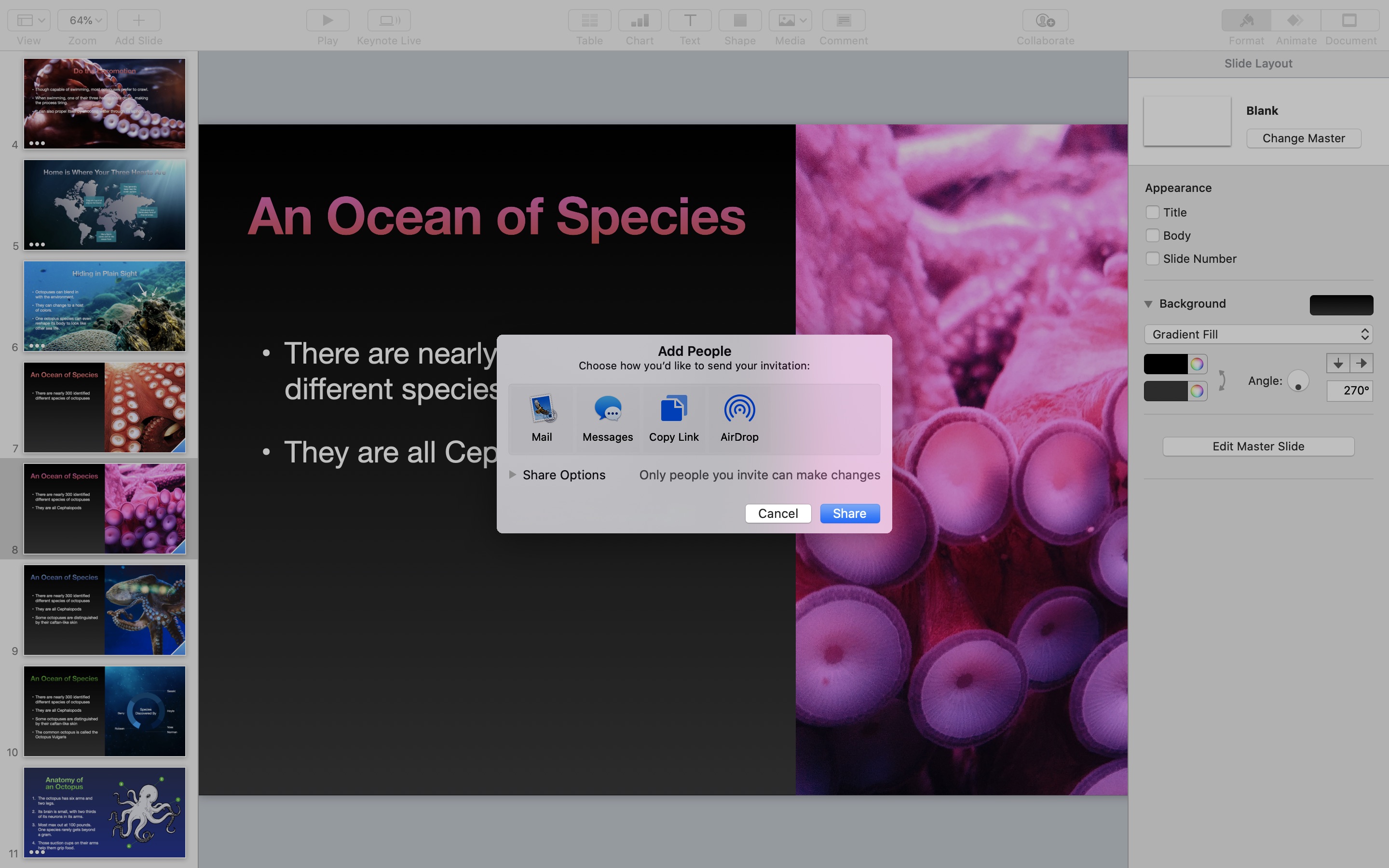Screen dimensions: 1389x868
Task: Select slide 4 thumbnail
Action: [x=105, y=103]
